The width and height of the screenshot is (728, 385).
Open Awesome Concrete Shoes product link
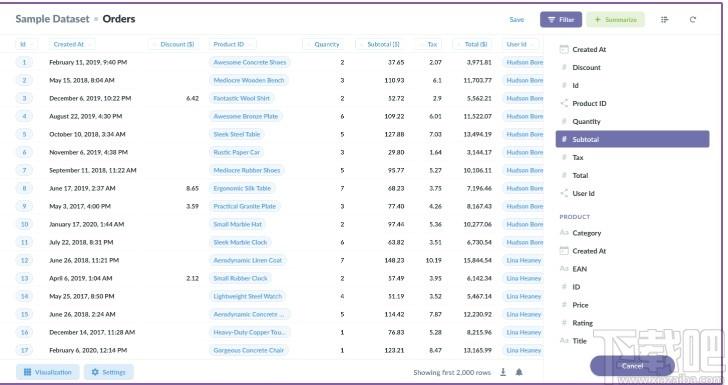[250, 62]
